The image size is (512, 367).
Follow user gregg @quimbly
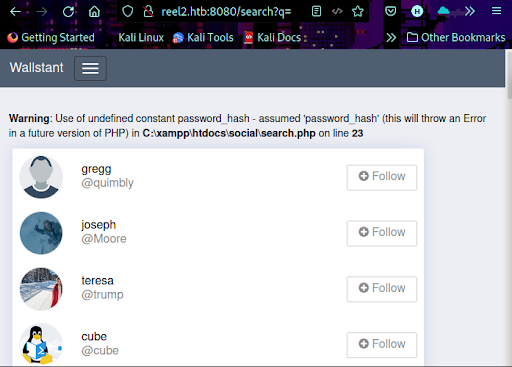click(382, 178)
